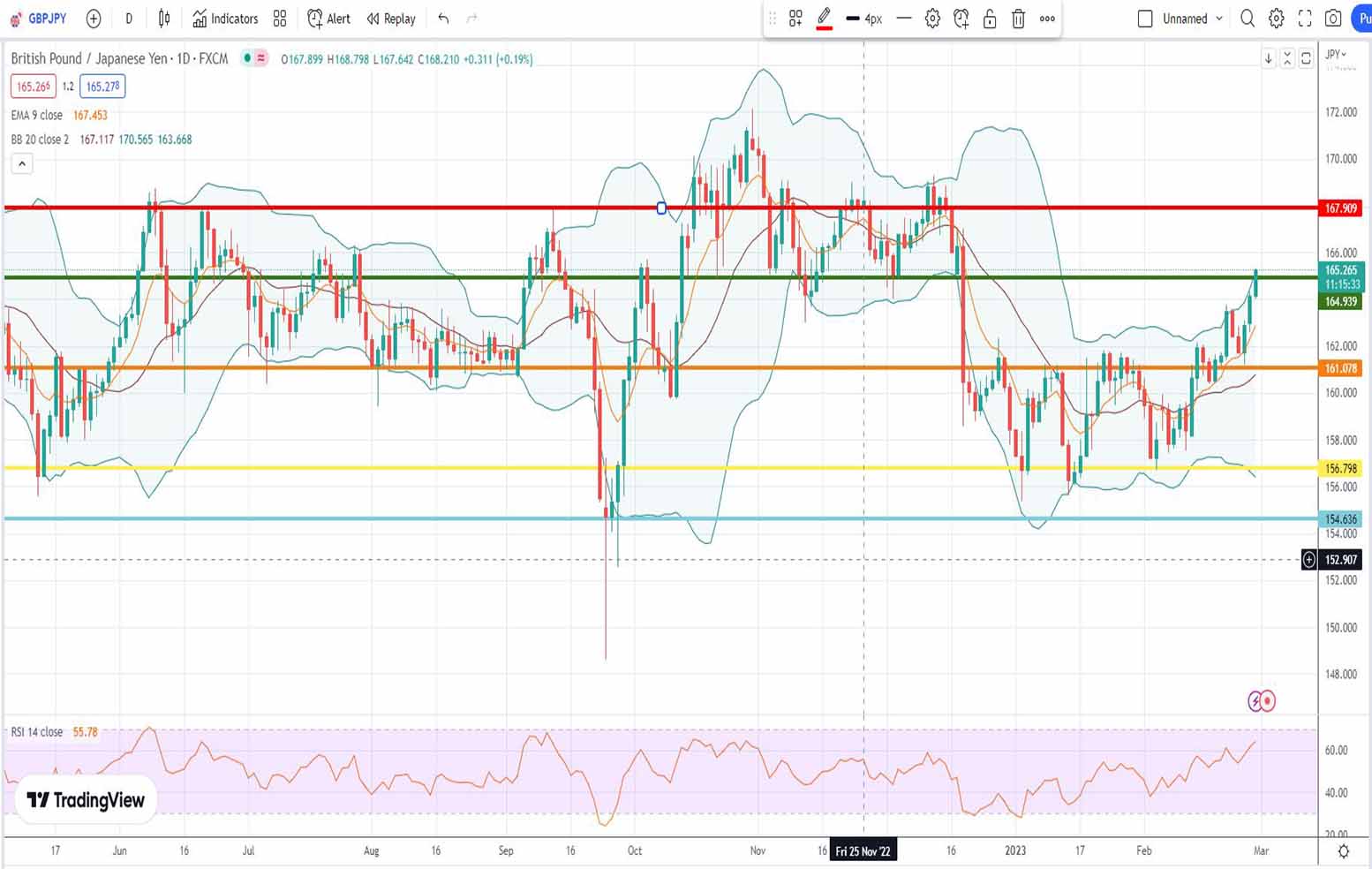Toggle the market status indicator pill
Screen dimensions: 1372x869
pyautogui.click(x=254, y=58)
